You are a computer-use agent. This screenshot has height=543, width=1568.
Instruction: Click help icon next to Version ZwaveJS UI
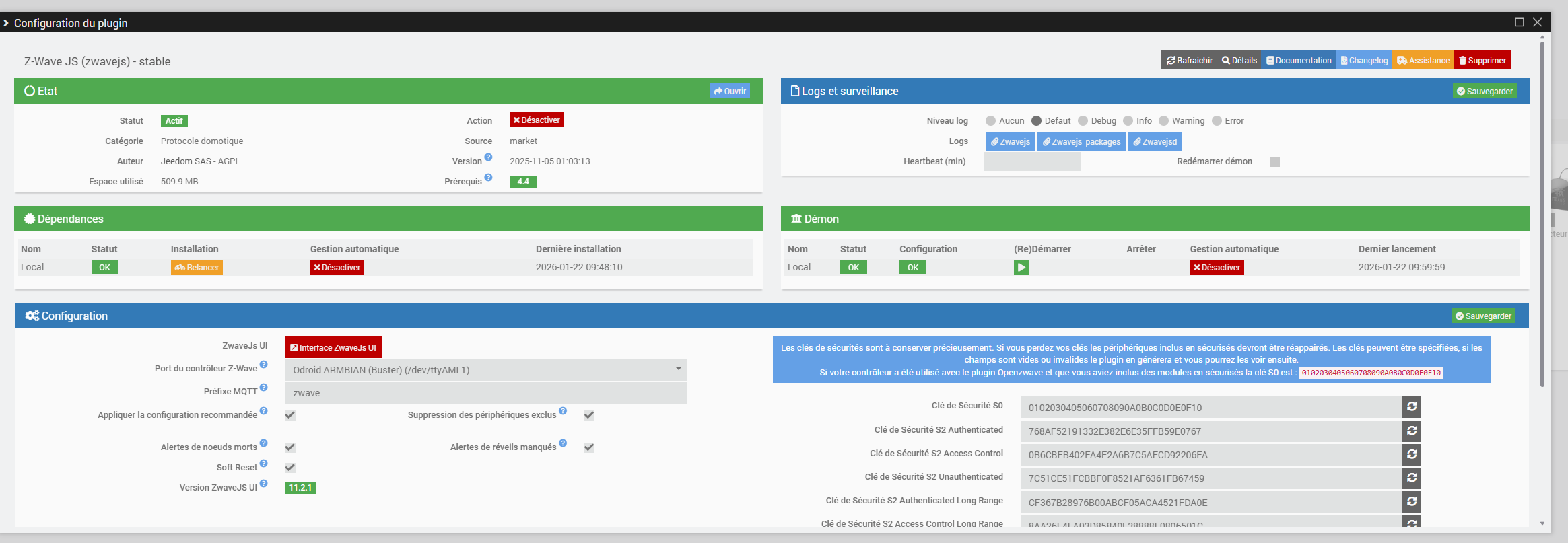pyautogui.click(x=264, y=484)
